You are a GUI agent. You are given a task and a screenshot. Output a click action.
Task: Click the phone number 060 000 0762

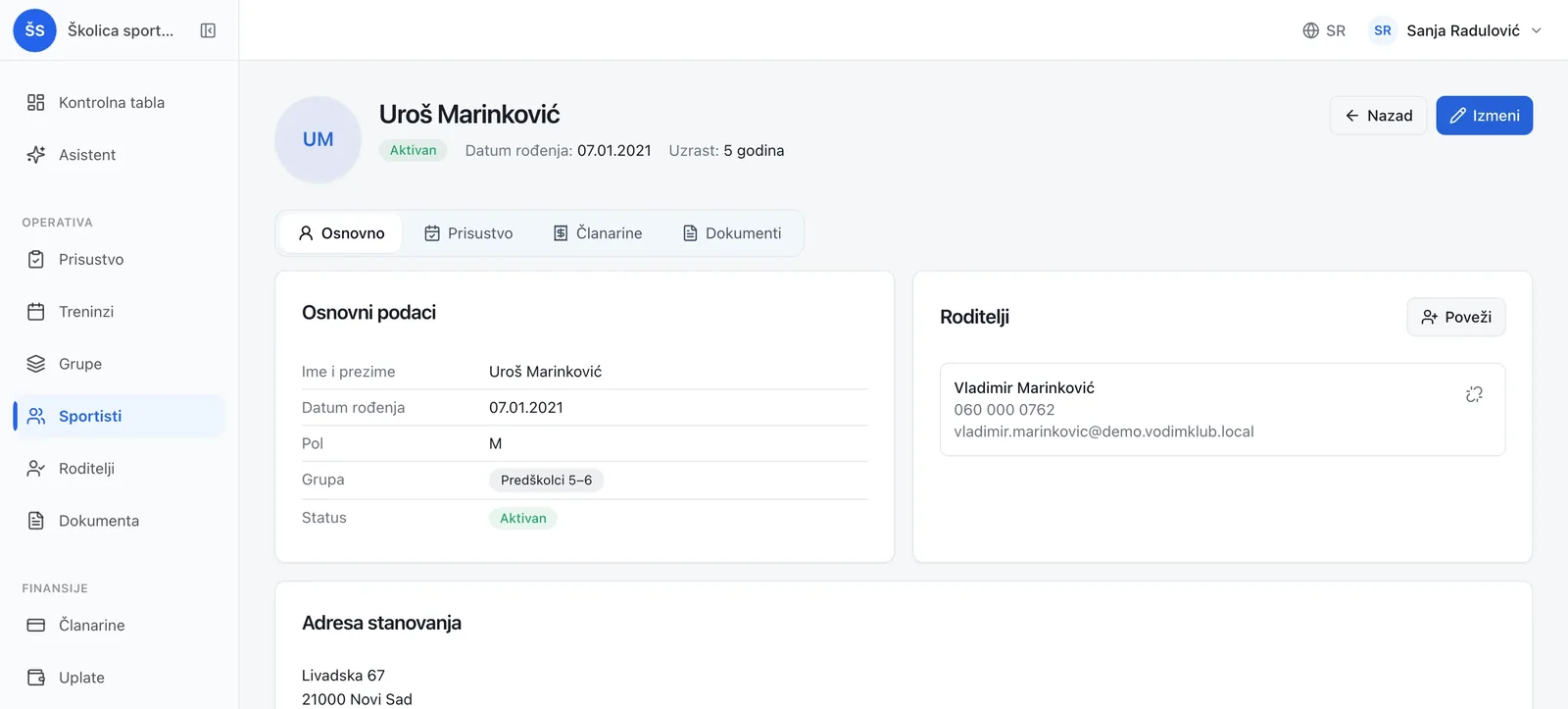pos(1004,410)
